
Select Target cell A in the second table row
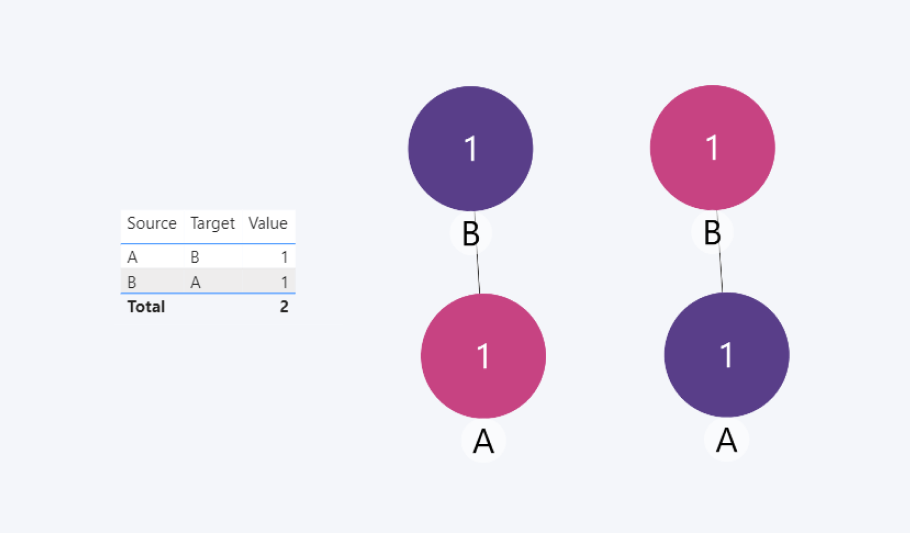[195, 282]
